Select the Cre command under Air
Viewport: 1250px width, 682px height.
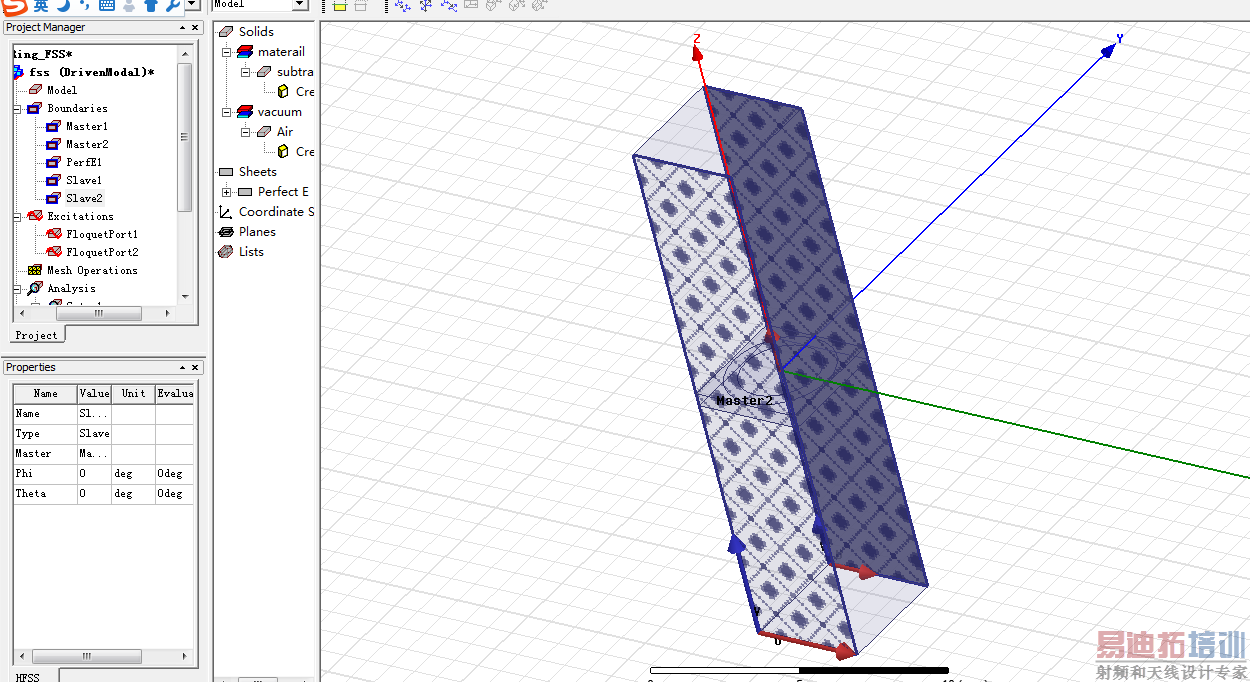tap(305, 152)
